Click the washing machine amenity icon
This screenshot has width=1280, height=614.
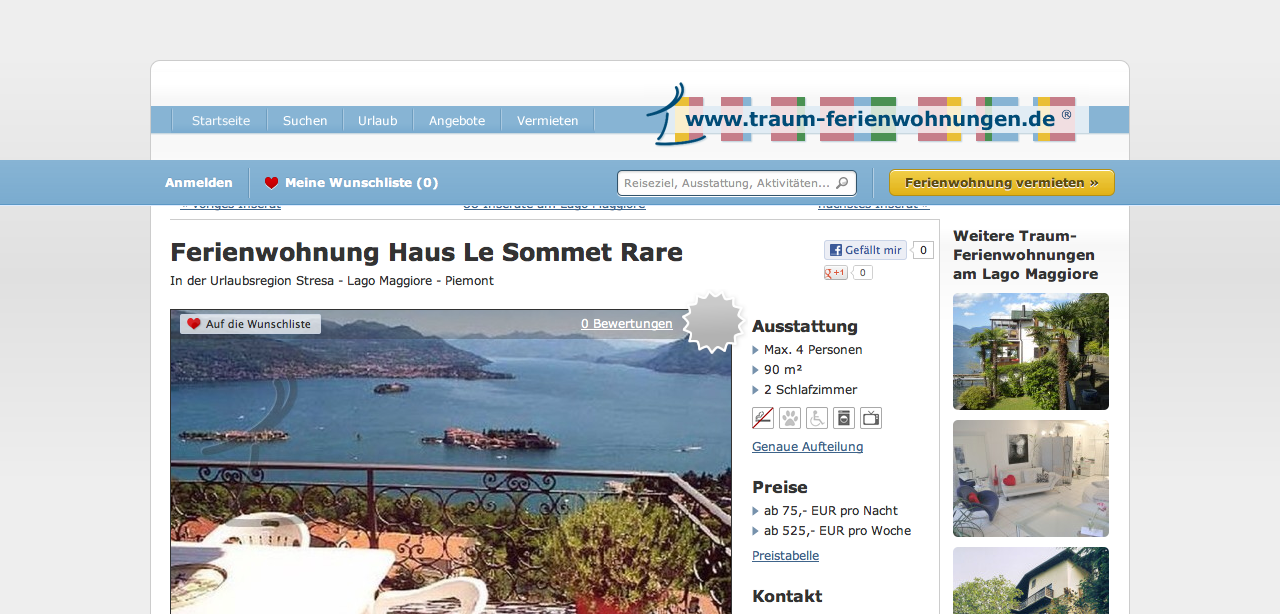click(844, 418)
